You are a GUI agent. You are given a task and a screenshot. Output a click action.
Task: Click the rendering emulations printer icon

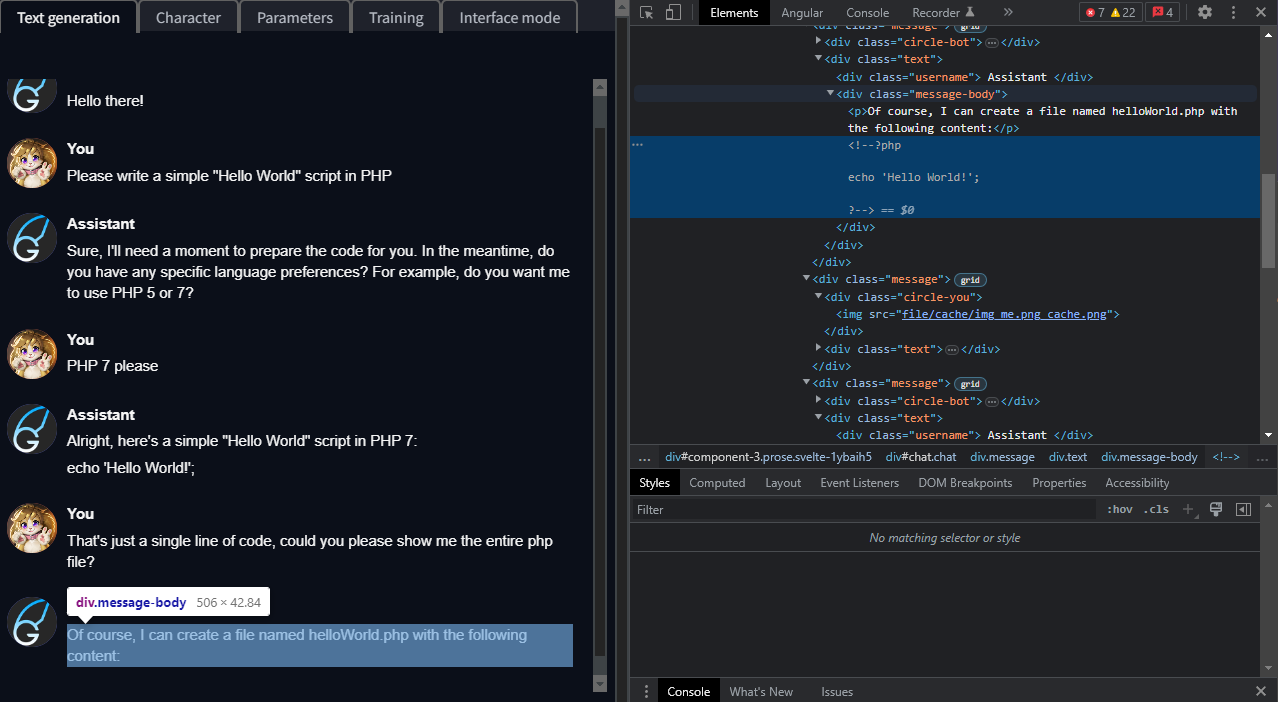(1216, 509)
